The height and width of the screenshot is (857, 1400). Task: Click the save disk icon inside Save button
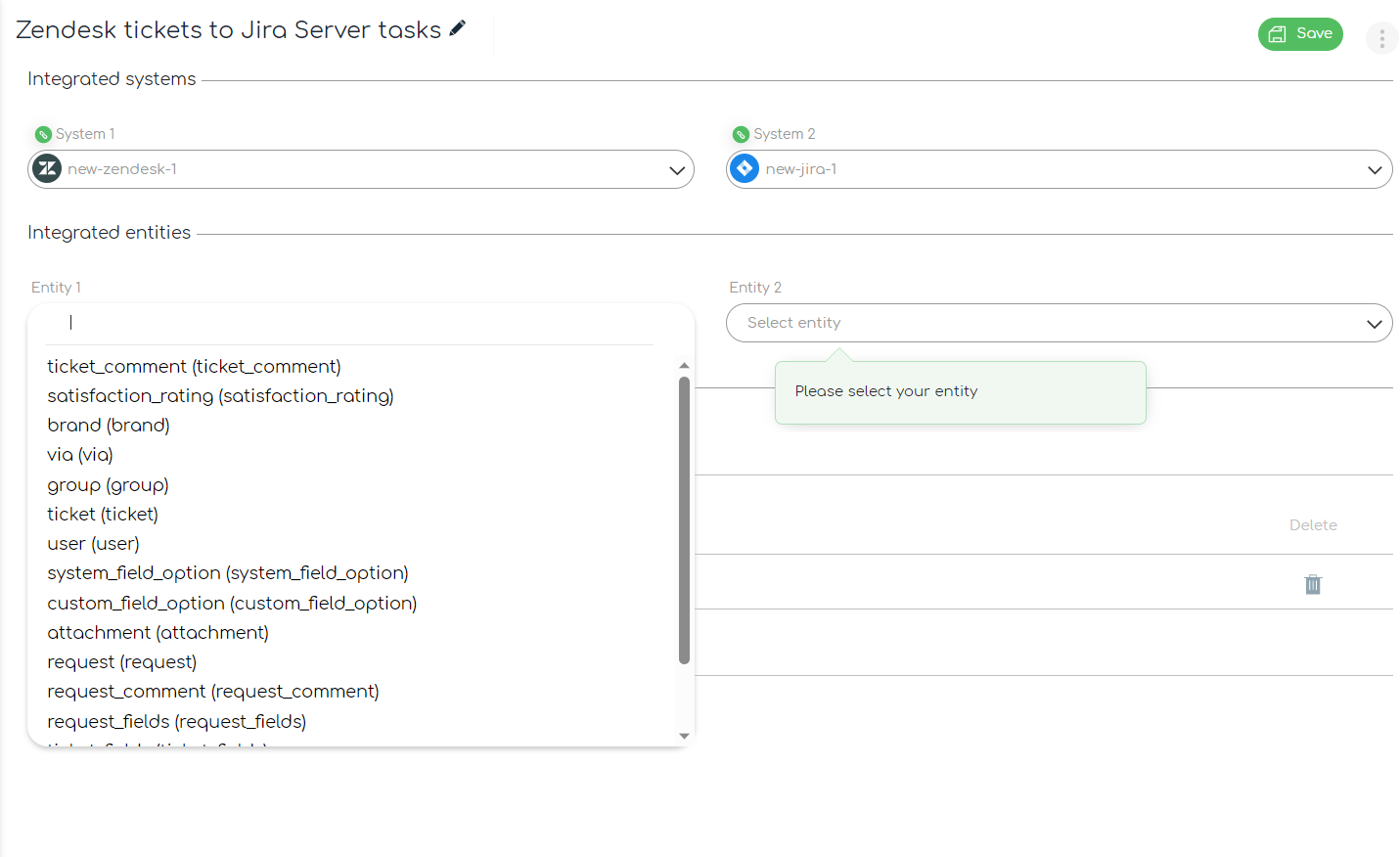[x=1278, y=33]
